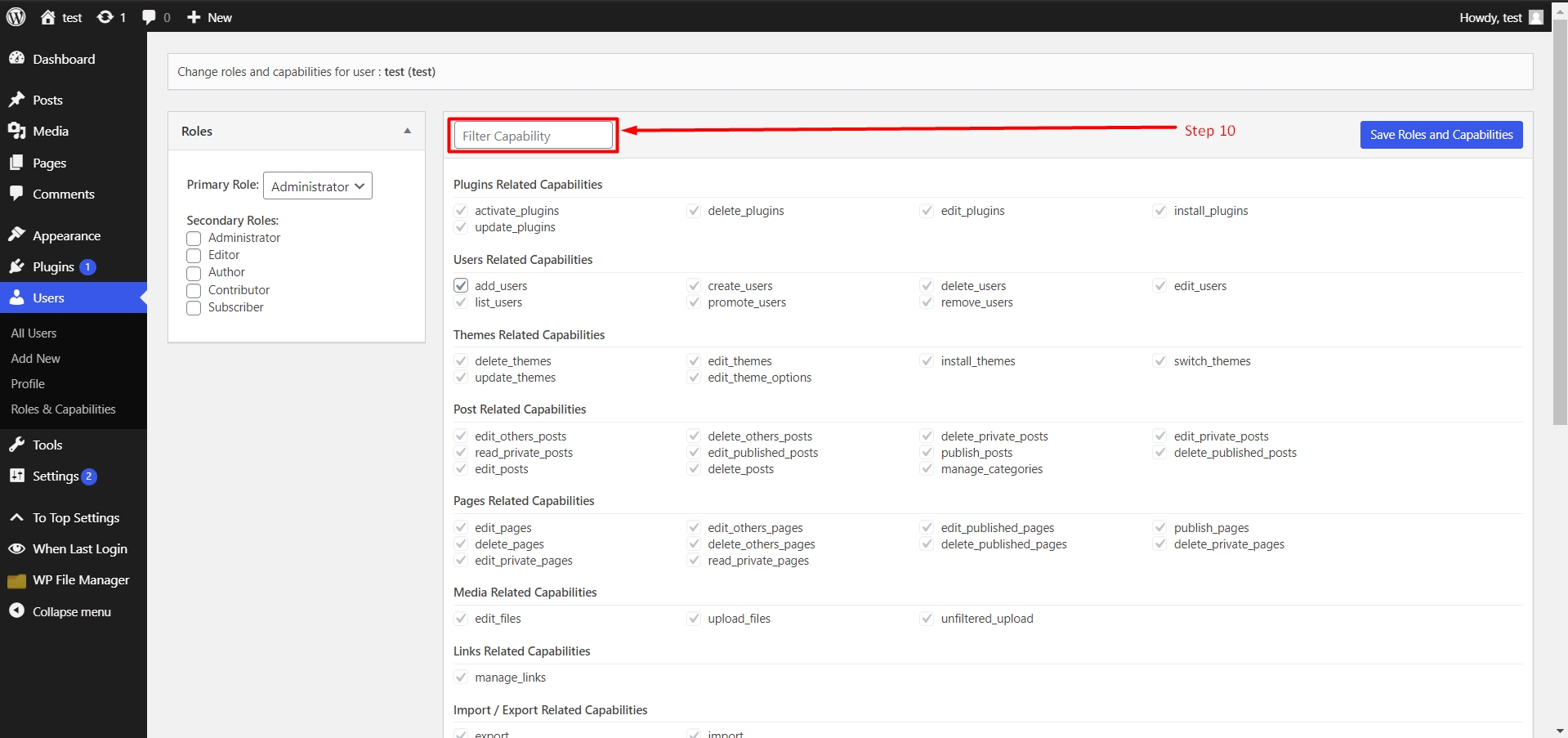This screenshot has width=1568, height=738.
Task: Open Profile submenu item
Action: [x=28, y=383]
